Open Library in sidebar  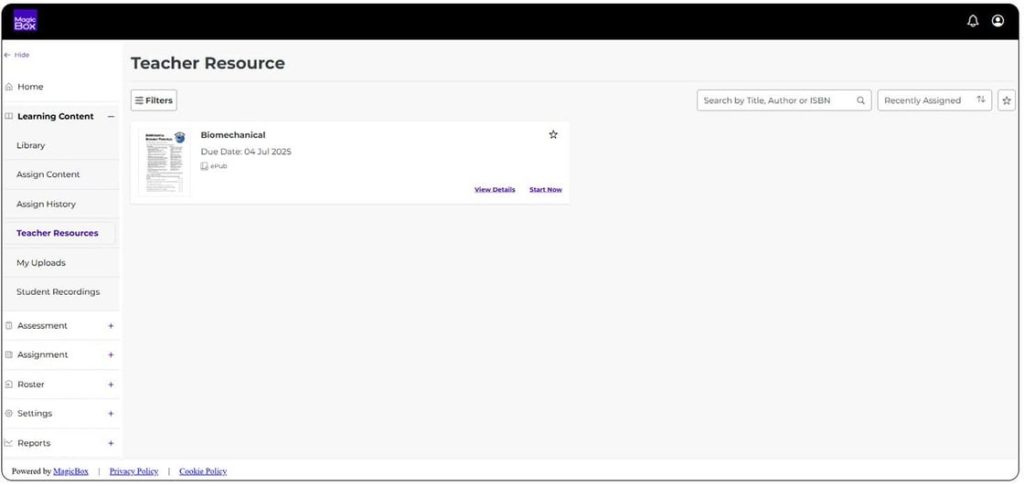click(x=31, y=146)
